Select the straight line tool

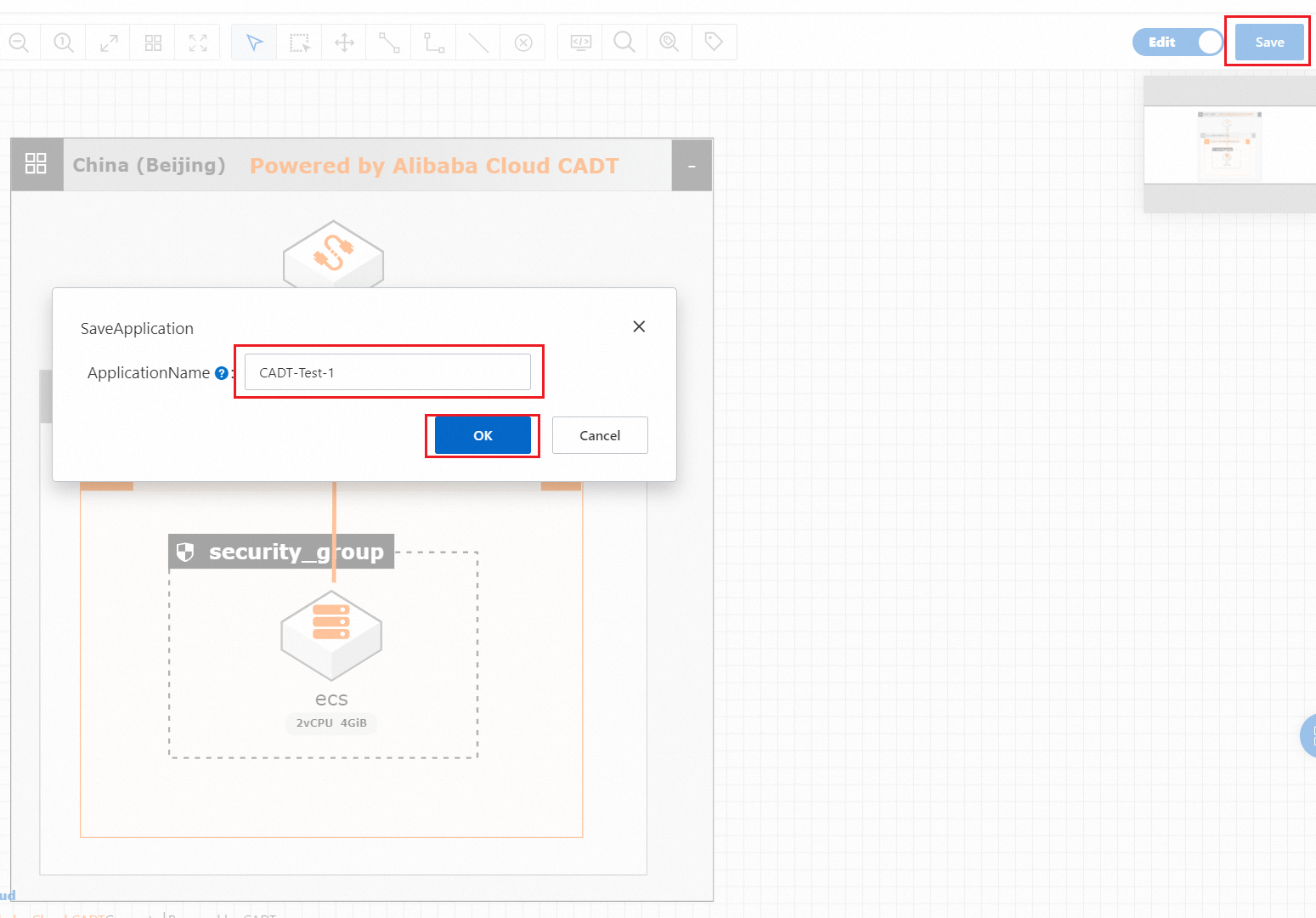tap(478, 42)
